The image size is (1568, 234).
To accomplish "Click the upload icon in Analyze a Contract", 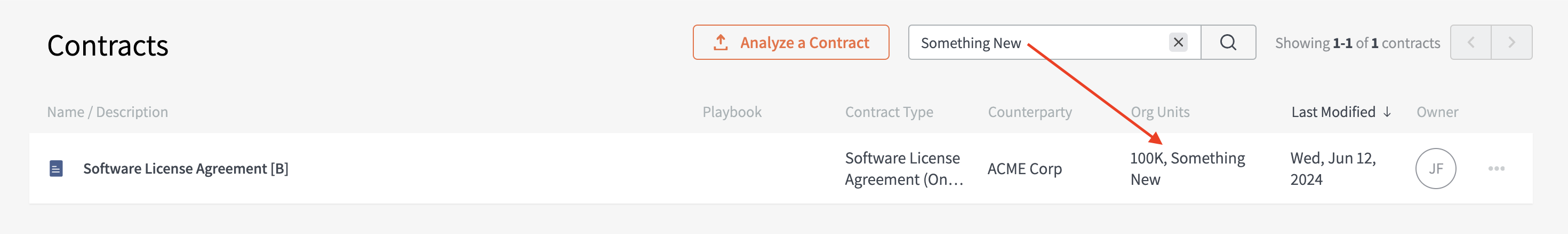I will pyautogui.click(x=720, y=42).
